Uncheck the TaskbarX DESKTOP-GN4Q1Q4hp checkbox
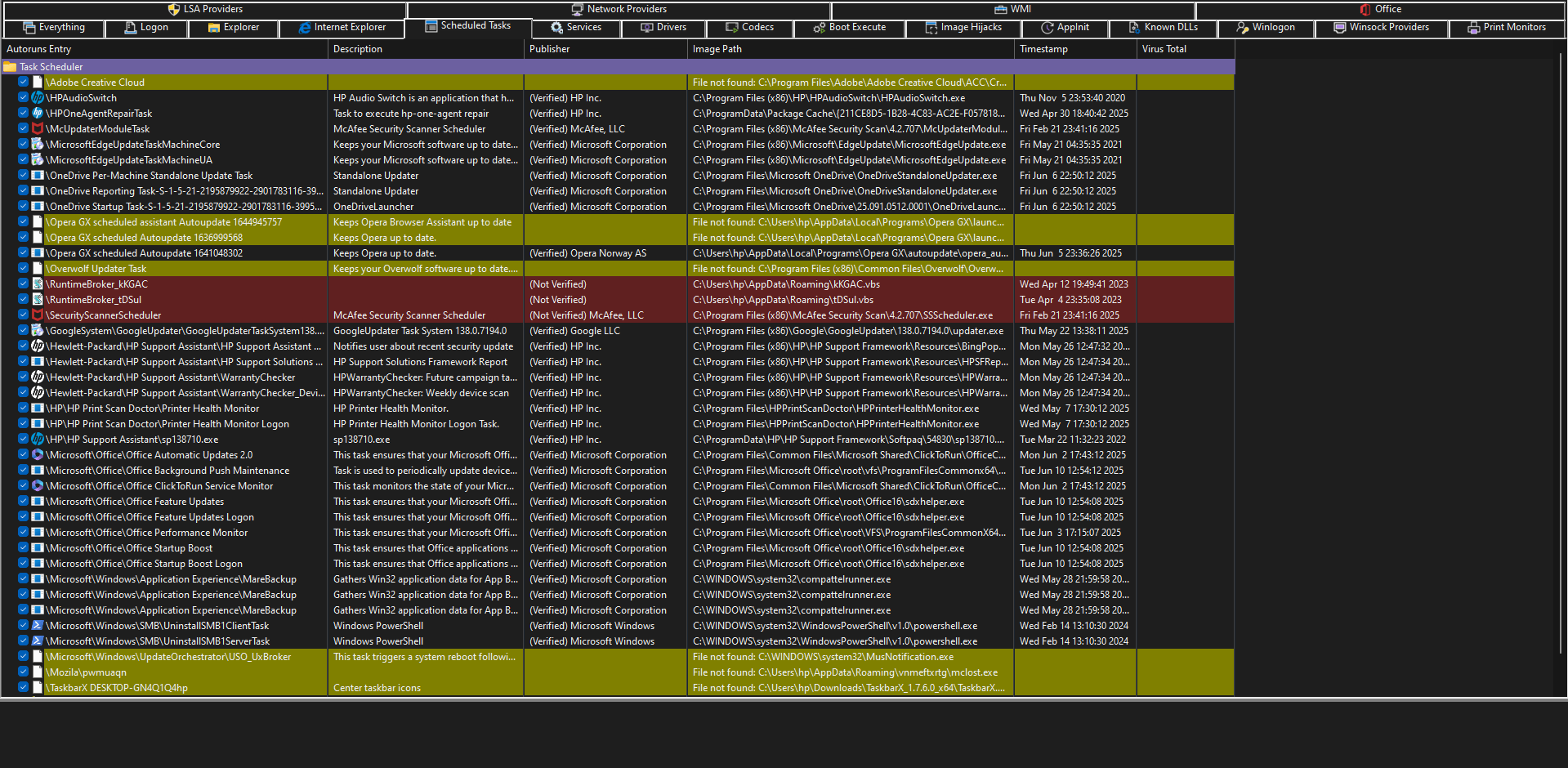 pos(24,688)
